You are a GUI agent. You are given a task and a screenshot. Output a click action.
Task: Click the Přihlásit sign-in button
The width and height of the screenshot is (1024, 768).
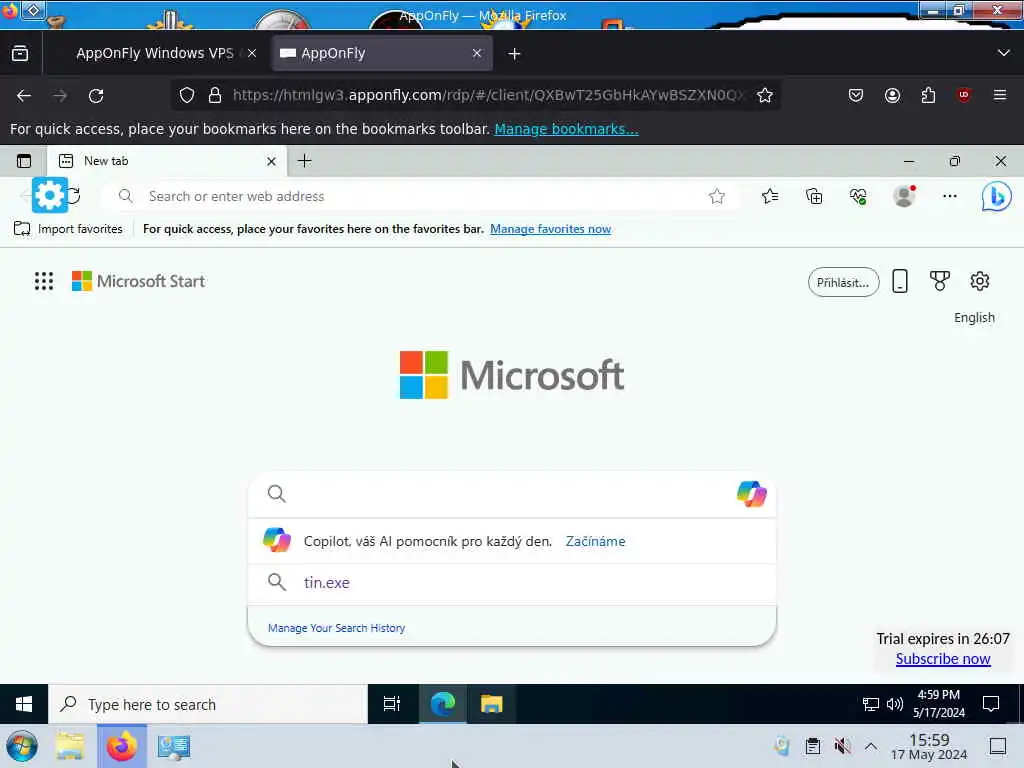[843, 282]
